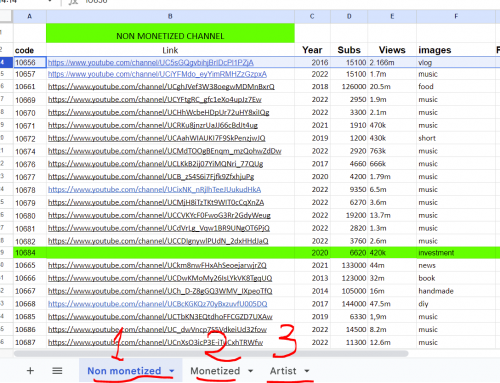This screenshot has width=500, height=383.
Task: Open the YouTube link for code 10678
Action: point(154,189)
